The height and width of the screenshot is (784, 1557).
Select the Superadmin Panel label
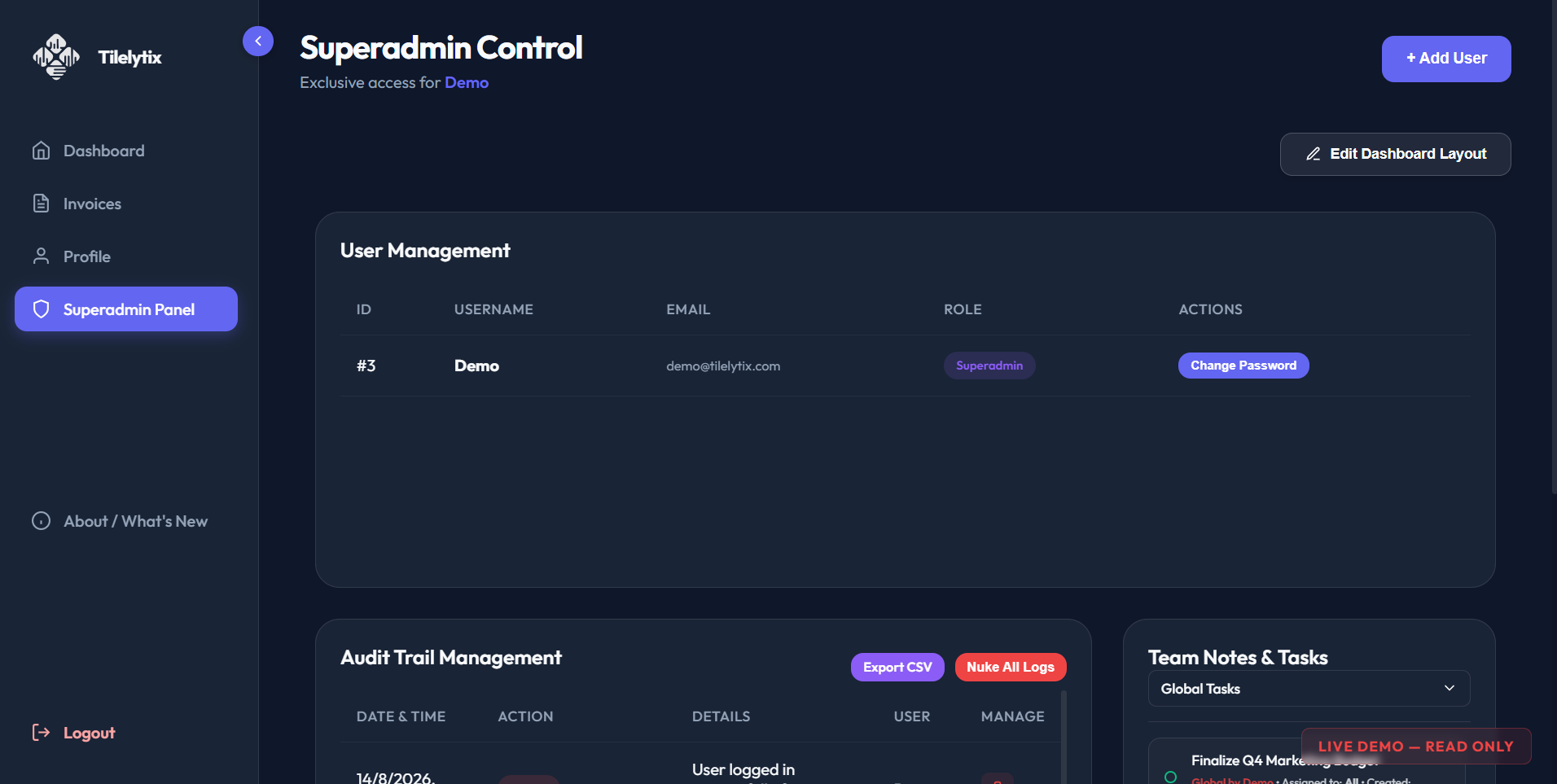129,309
